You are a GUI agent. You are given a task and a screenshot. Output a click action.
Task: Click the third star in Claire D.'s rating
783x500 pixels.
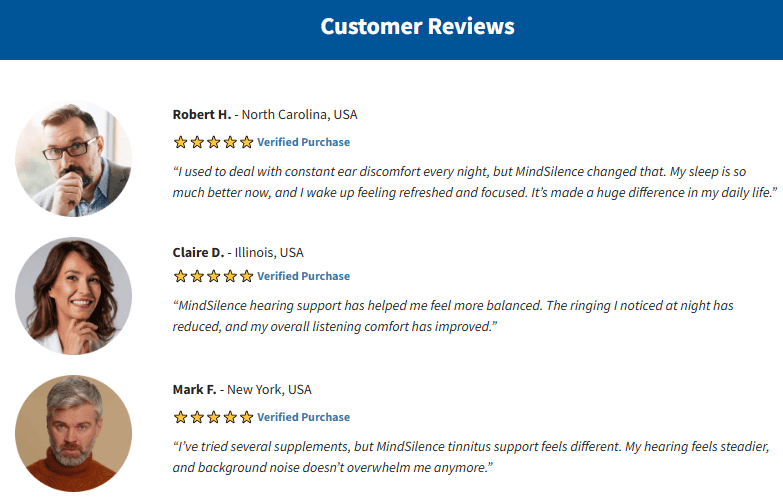[x=213, y=276]
